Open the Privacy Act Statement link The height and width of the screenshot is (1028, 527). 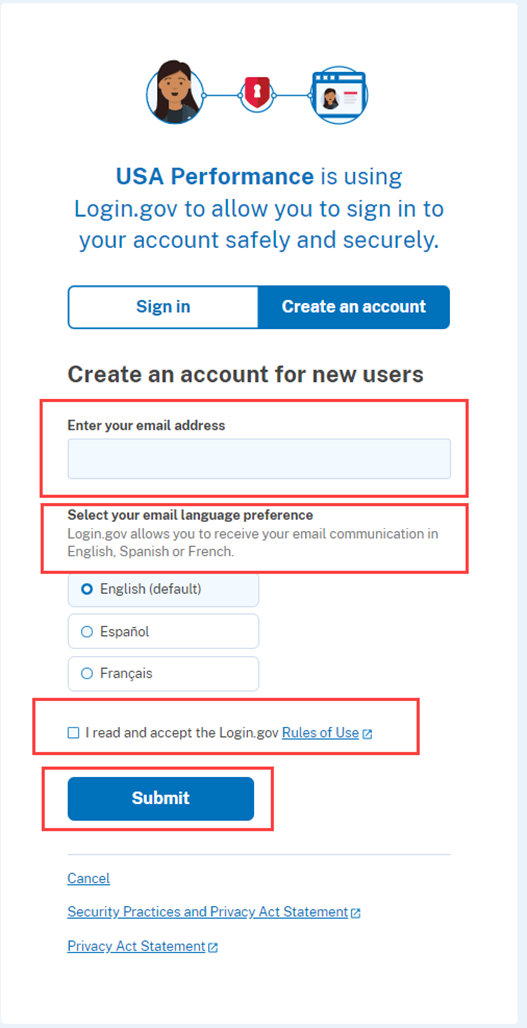(x=136, y=946)
